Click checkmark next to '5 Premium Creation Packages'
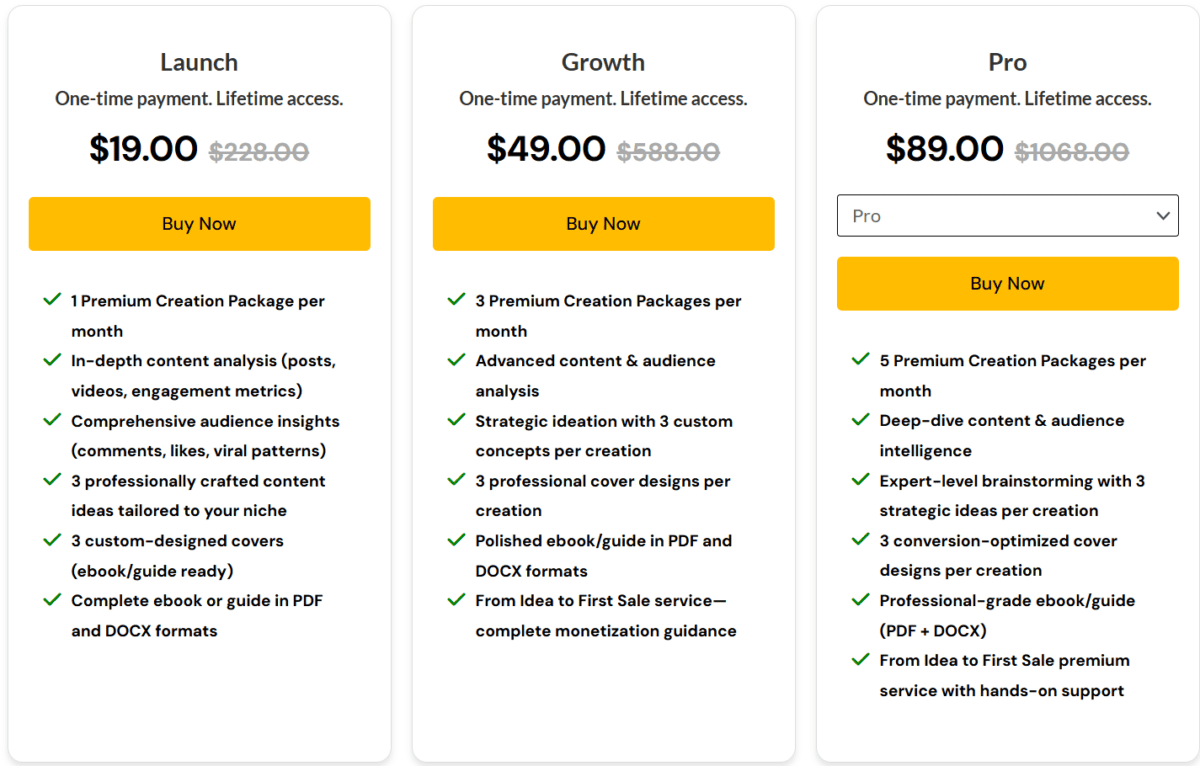 (x=861, y=359)
